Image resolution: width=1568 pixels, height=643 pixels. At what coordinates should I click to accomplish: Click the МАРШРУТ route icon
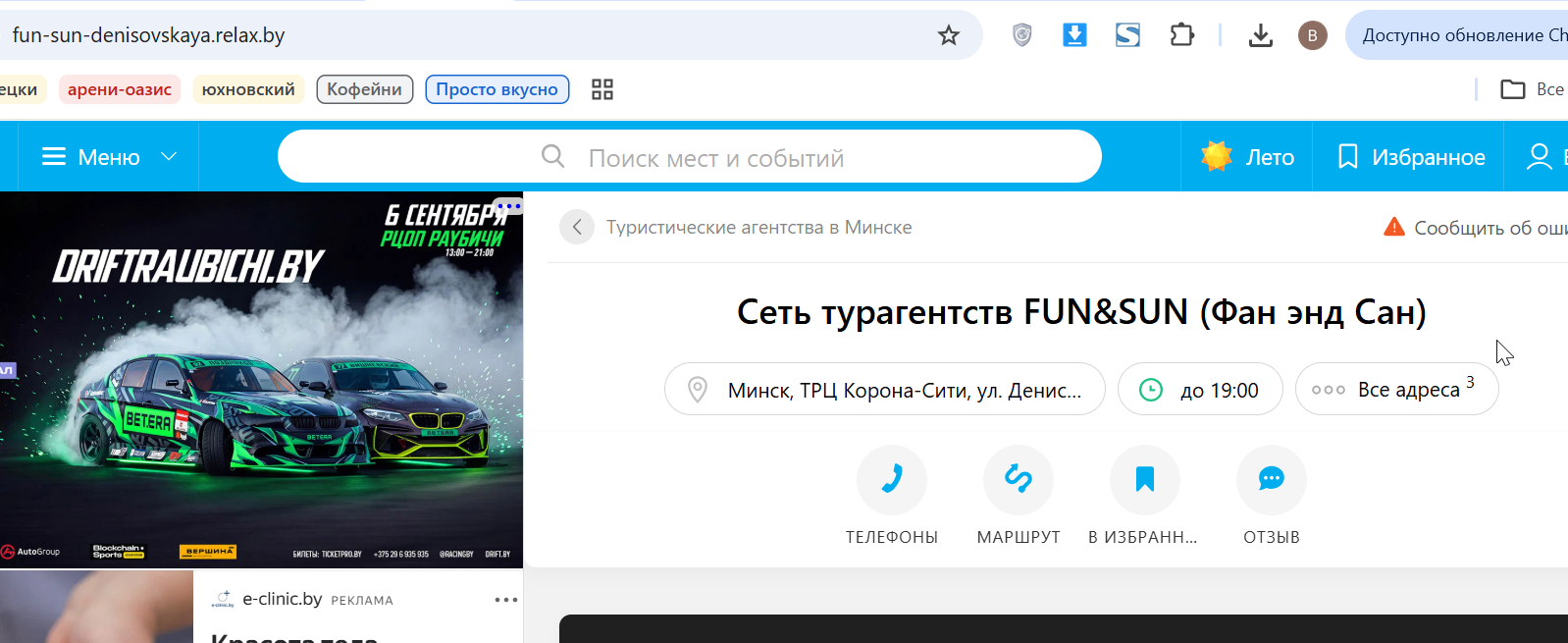coord(1019,479)
